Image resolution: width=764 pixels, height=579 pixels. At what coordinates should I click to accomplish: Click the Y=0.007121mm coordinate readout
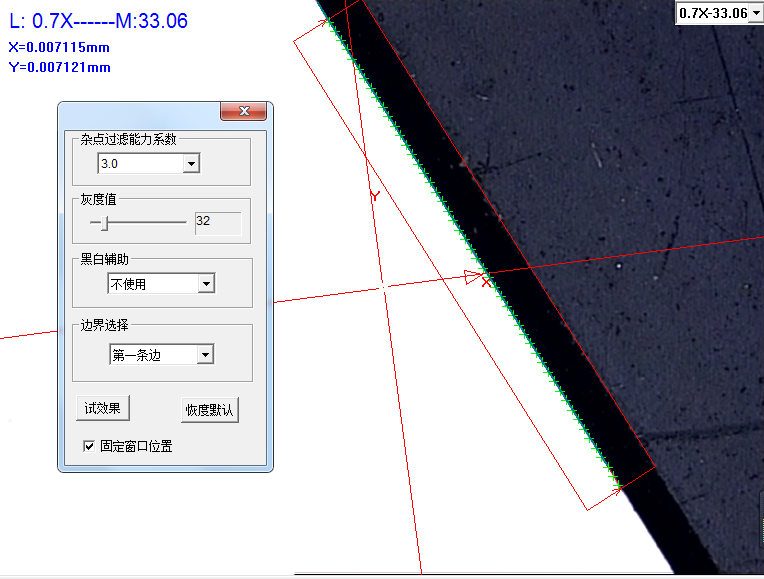[x=59, y=67]
